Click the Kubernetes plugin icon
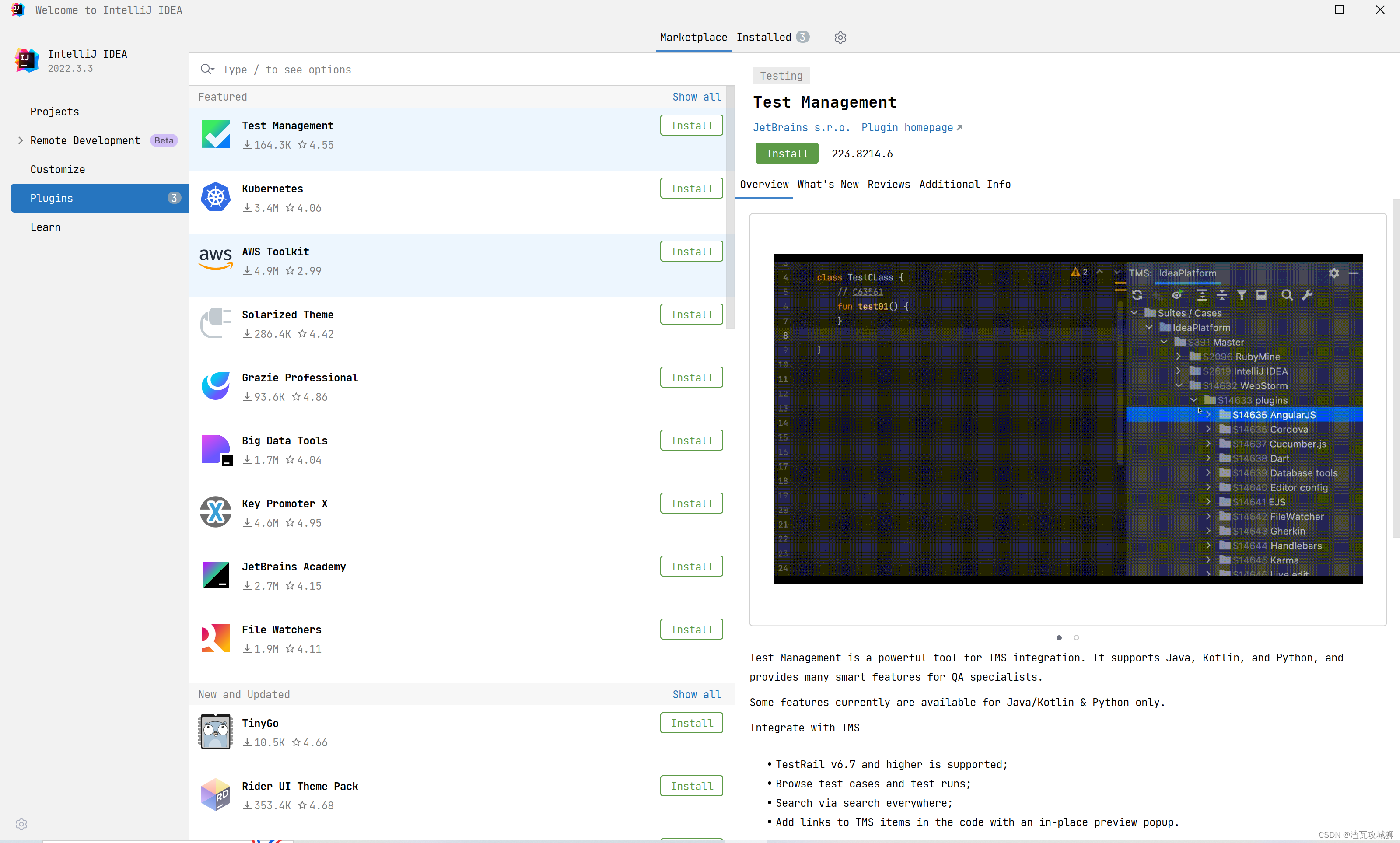 pos(215,197)
